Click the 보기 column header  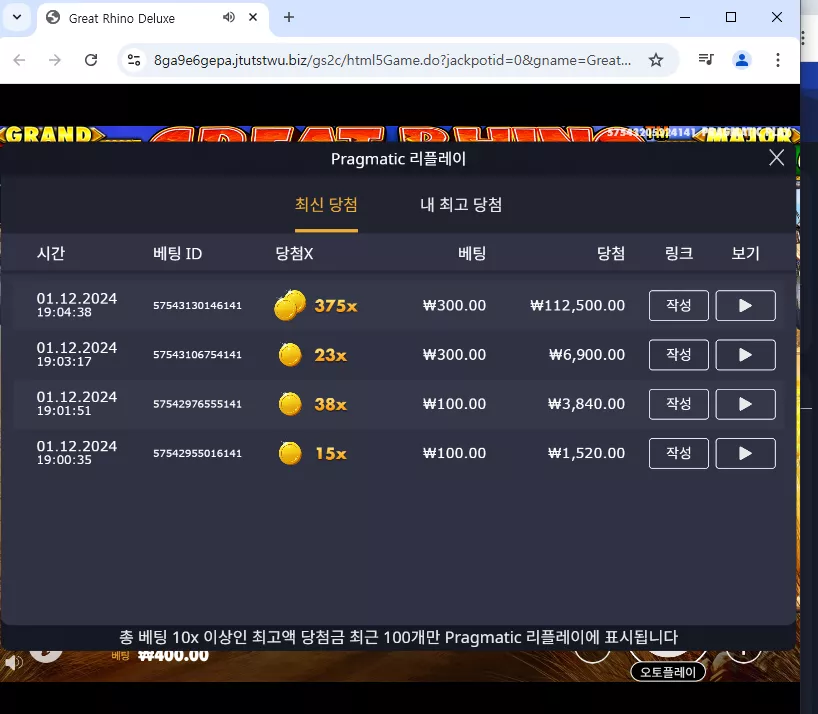point(745,253)
